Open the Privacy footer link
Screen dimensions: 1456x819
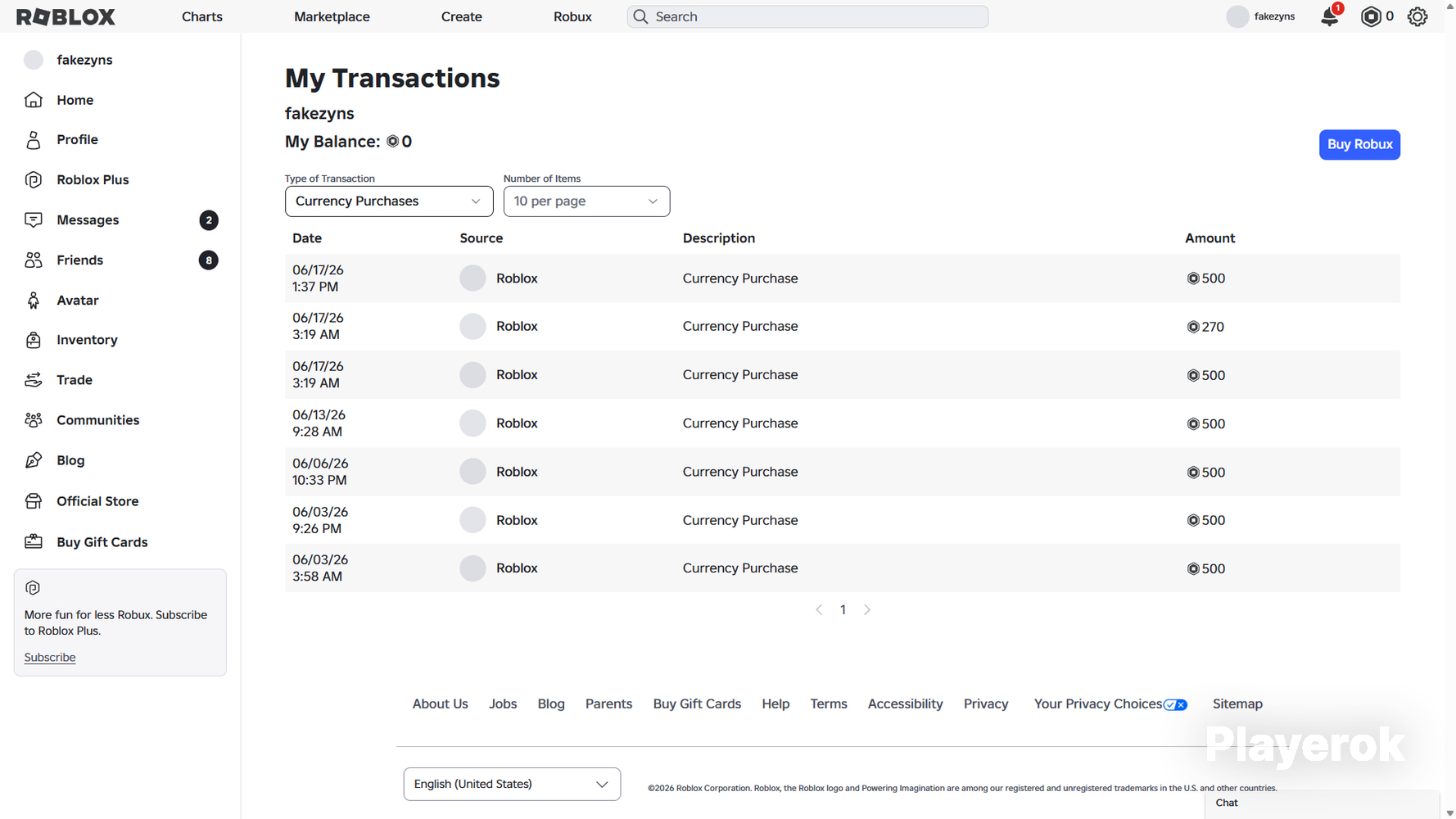point(986,704)
